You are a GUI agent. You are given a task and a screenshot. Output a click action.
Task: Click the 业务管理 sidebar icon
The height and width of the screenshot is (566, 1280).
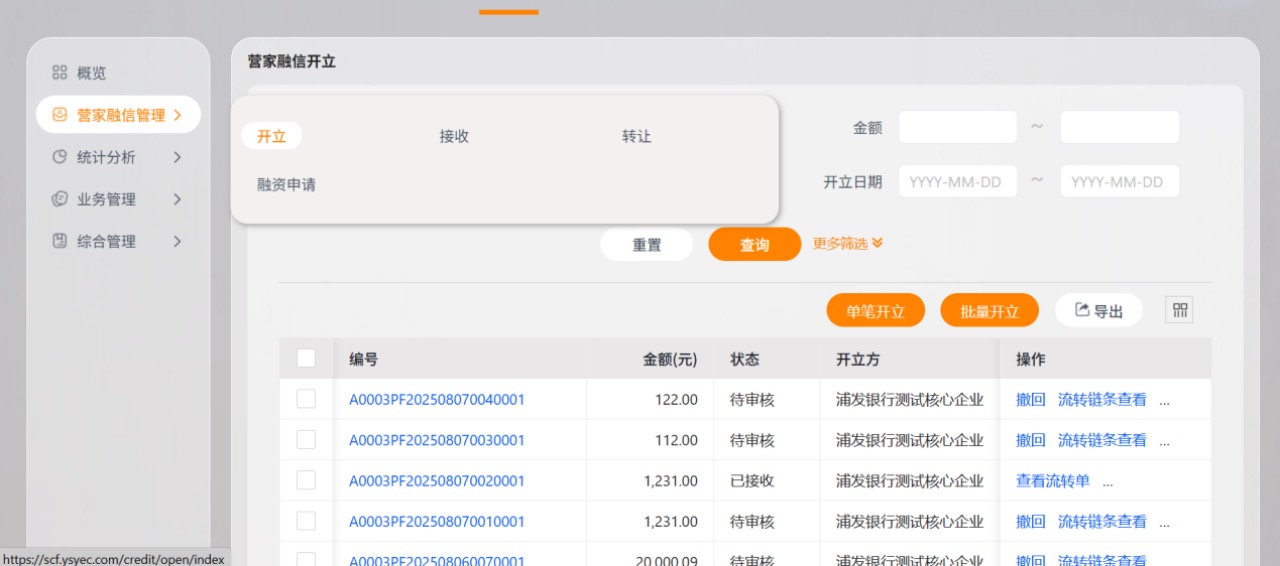click(x=60, y=199)
